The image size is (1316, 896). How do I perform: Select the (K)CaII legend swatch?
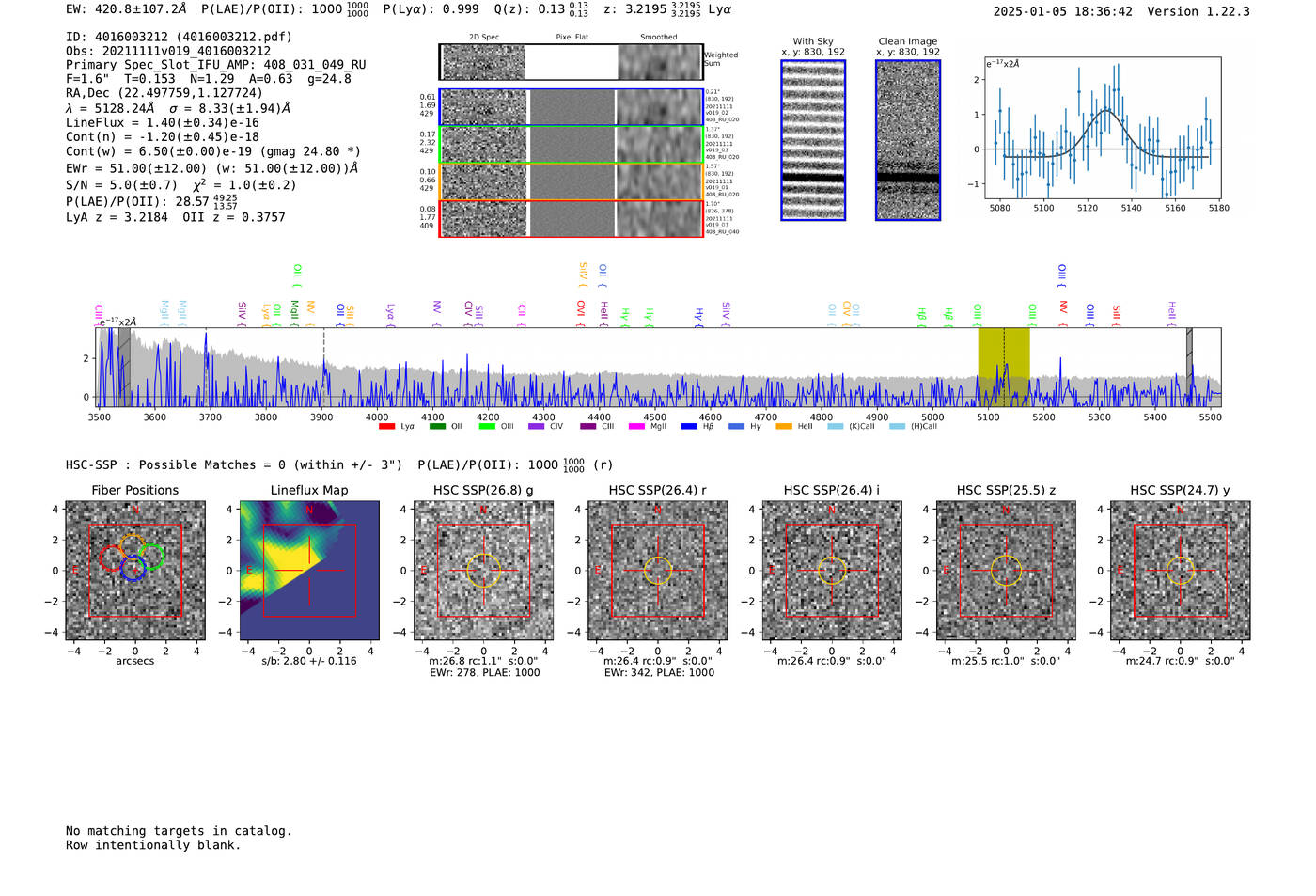click(x=835, y=427)
